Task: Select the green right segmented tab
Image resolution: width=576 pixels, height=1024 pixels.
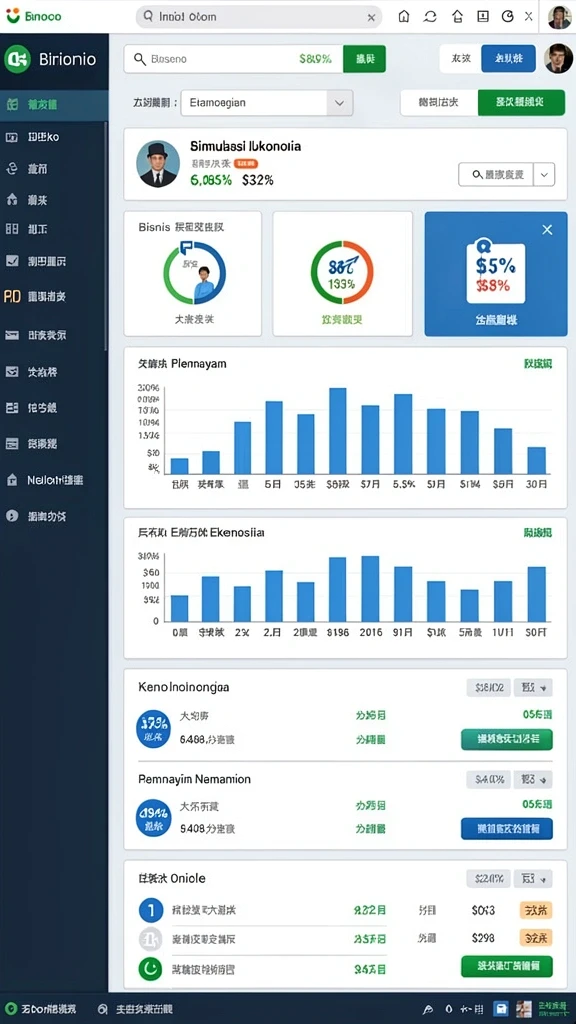Action: (x=521, y=103)
